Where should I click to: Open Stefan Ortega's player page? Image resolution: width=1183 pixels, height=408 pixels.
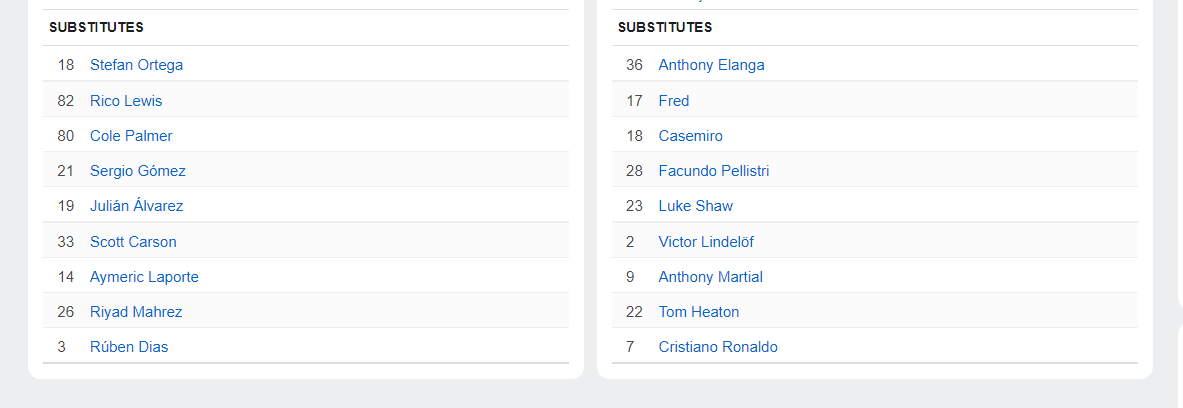[136, 65]
